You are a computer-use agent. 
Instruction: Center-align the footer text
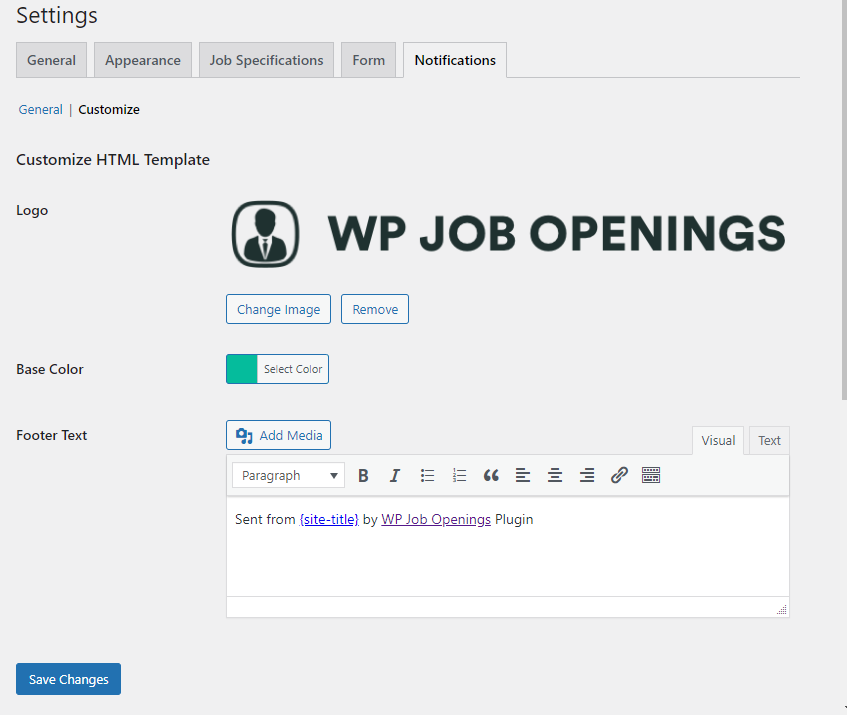tap(555, 475)
